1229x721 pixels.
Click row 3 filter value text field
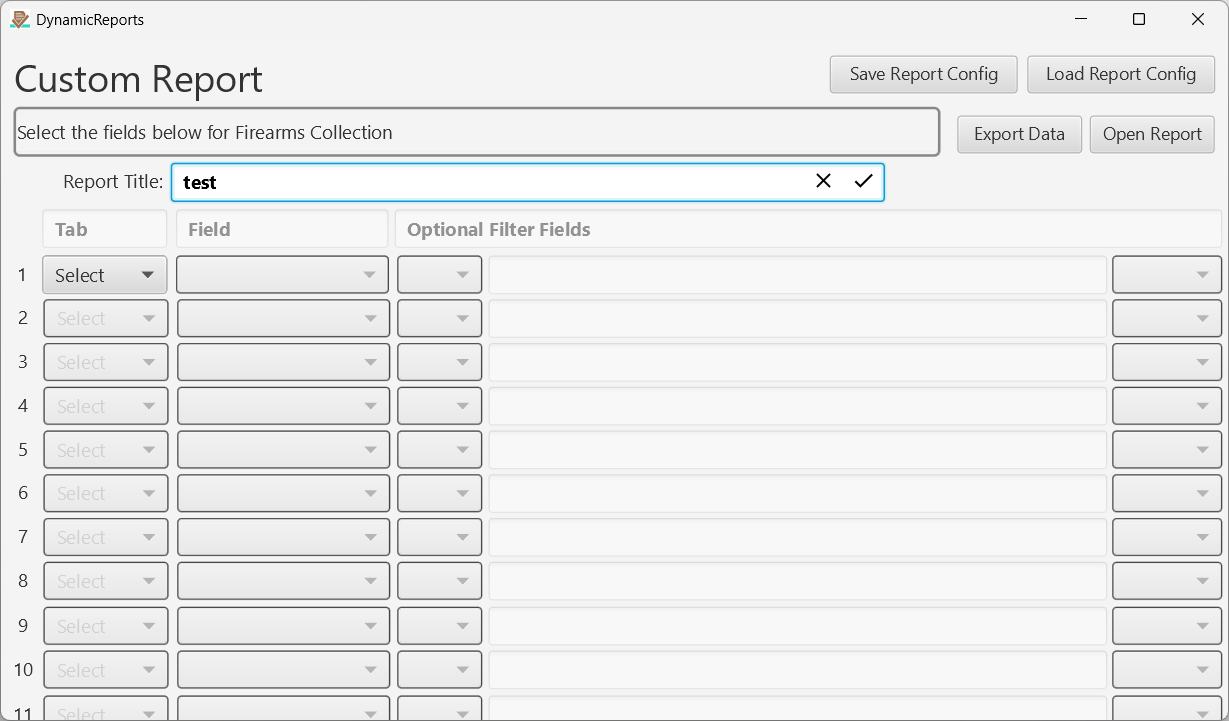pyautogui.click(x=797, y=362)
